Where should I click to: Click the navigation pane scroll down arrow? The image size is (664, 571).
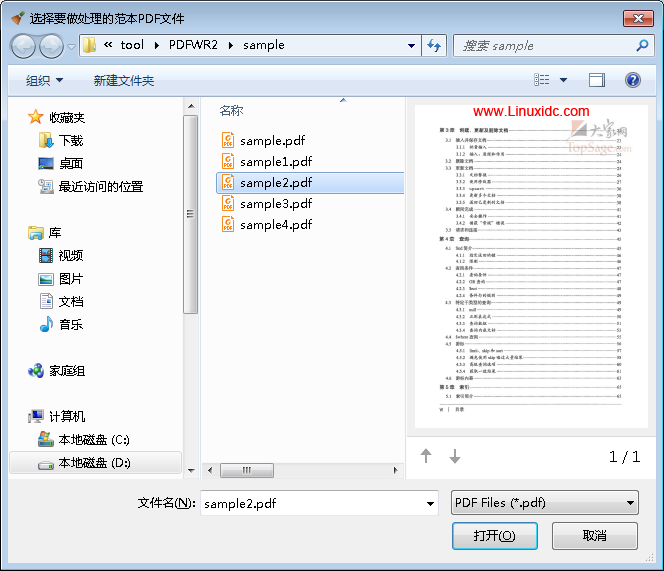click(x=191, y=471)
